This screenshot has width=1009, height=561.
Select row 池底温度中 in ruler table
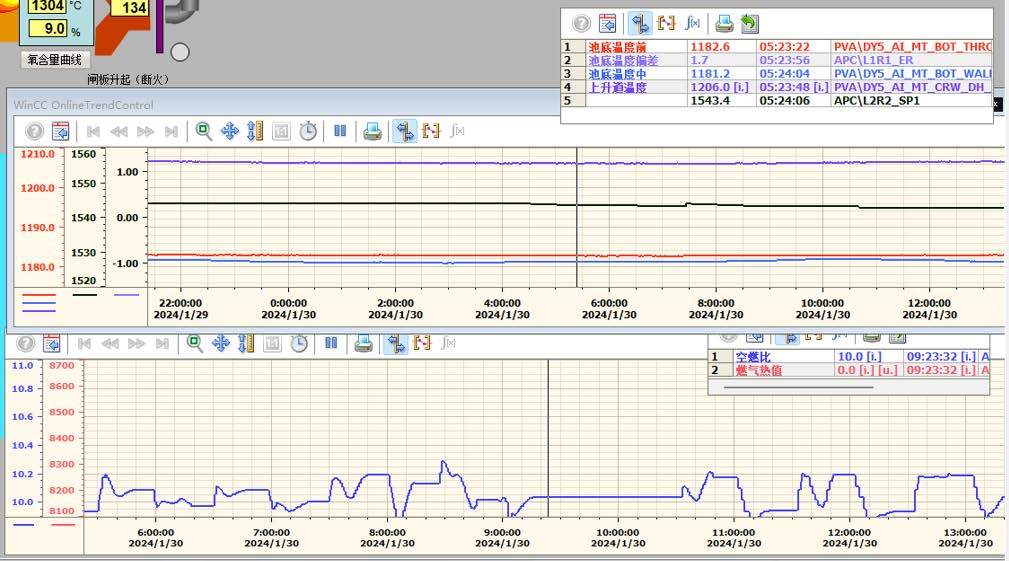click(777, 74)
